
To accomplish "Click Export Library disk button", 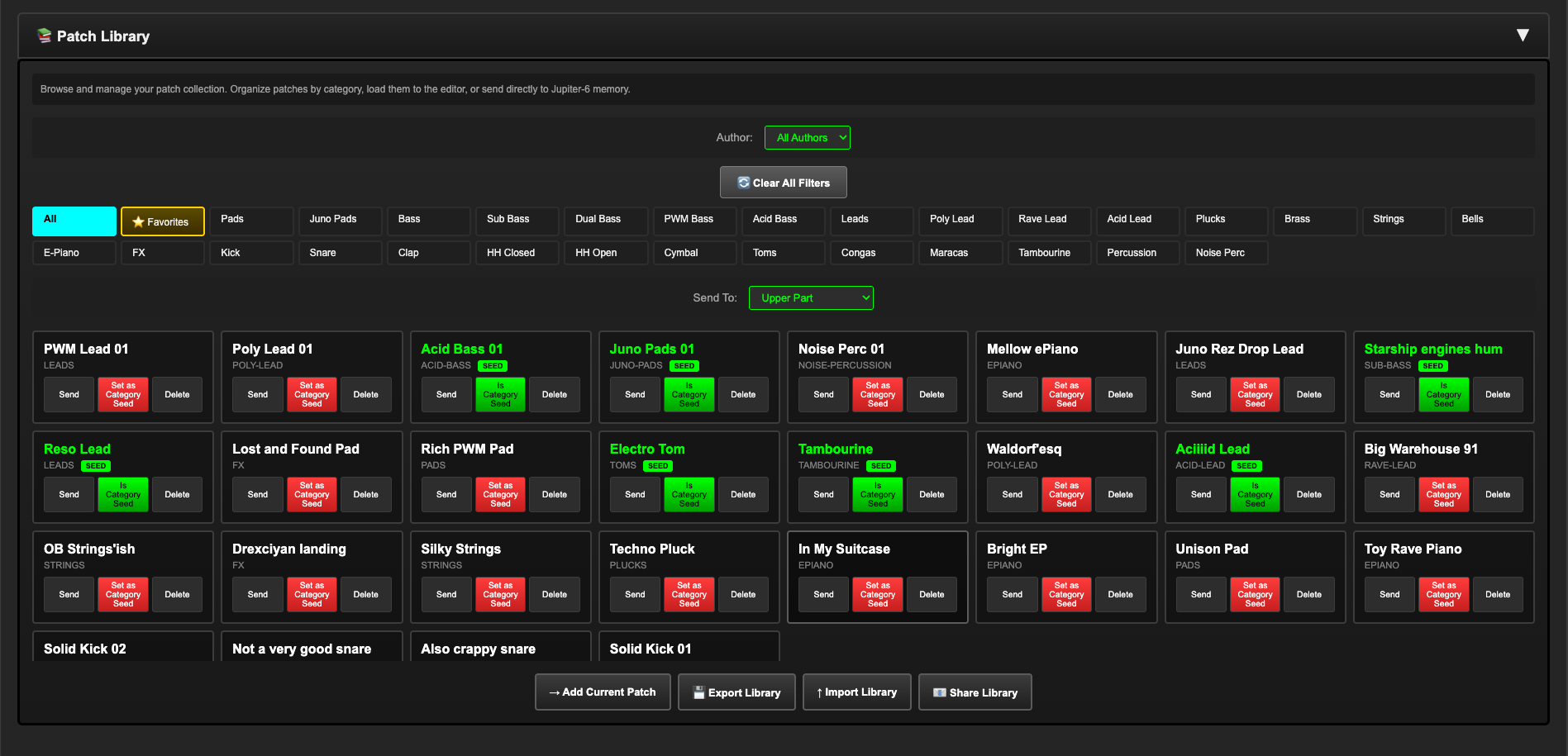I will coord(736,692).
